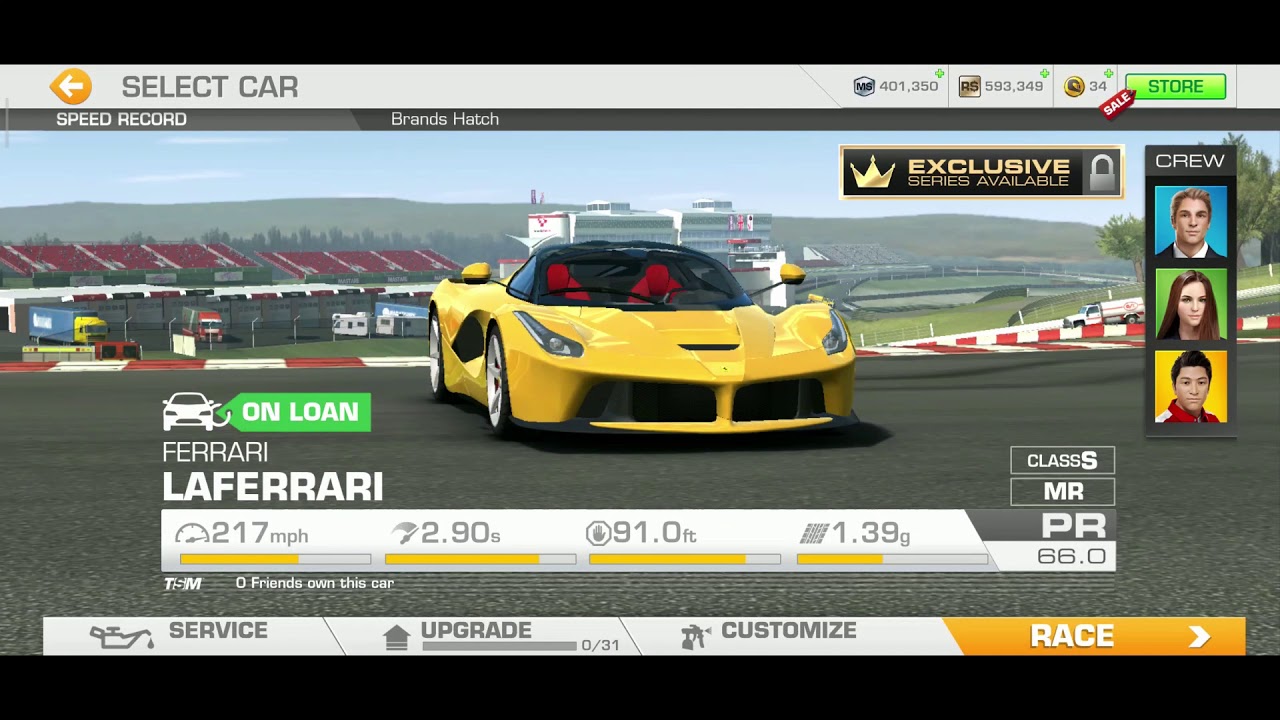The height and width of the screenshot is (720, 1280).
Task: Click the 593,349 R$ balance
Action: (x=1014, y=87)
